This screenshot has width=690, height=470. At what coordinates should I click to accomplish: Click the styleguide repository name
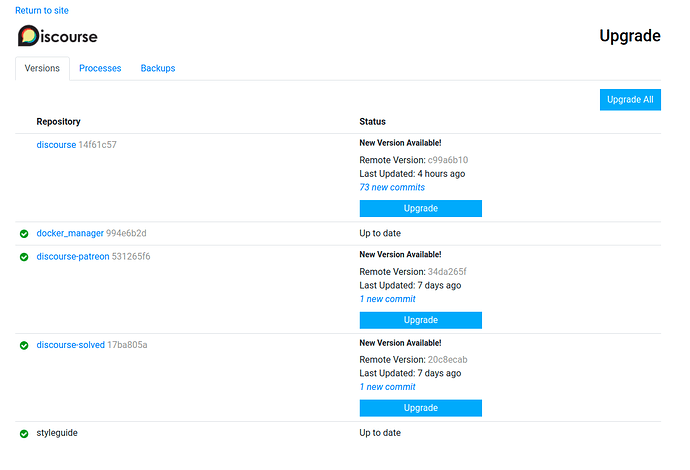(x=57, y=433)
